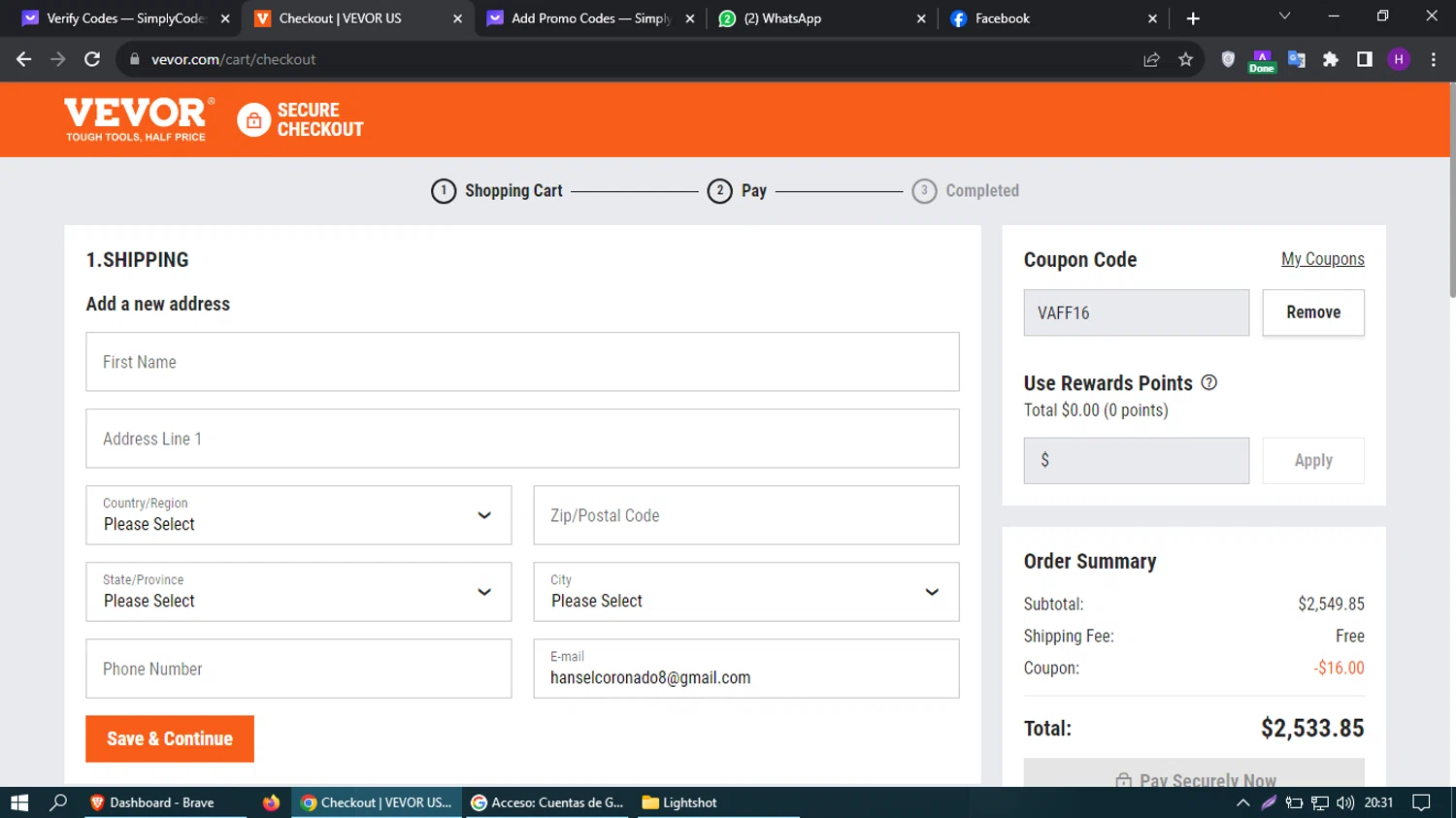1456x818 pixels.
Task: Go to Shopping Cart step
Action: (x=497, y=191)
